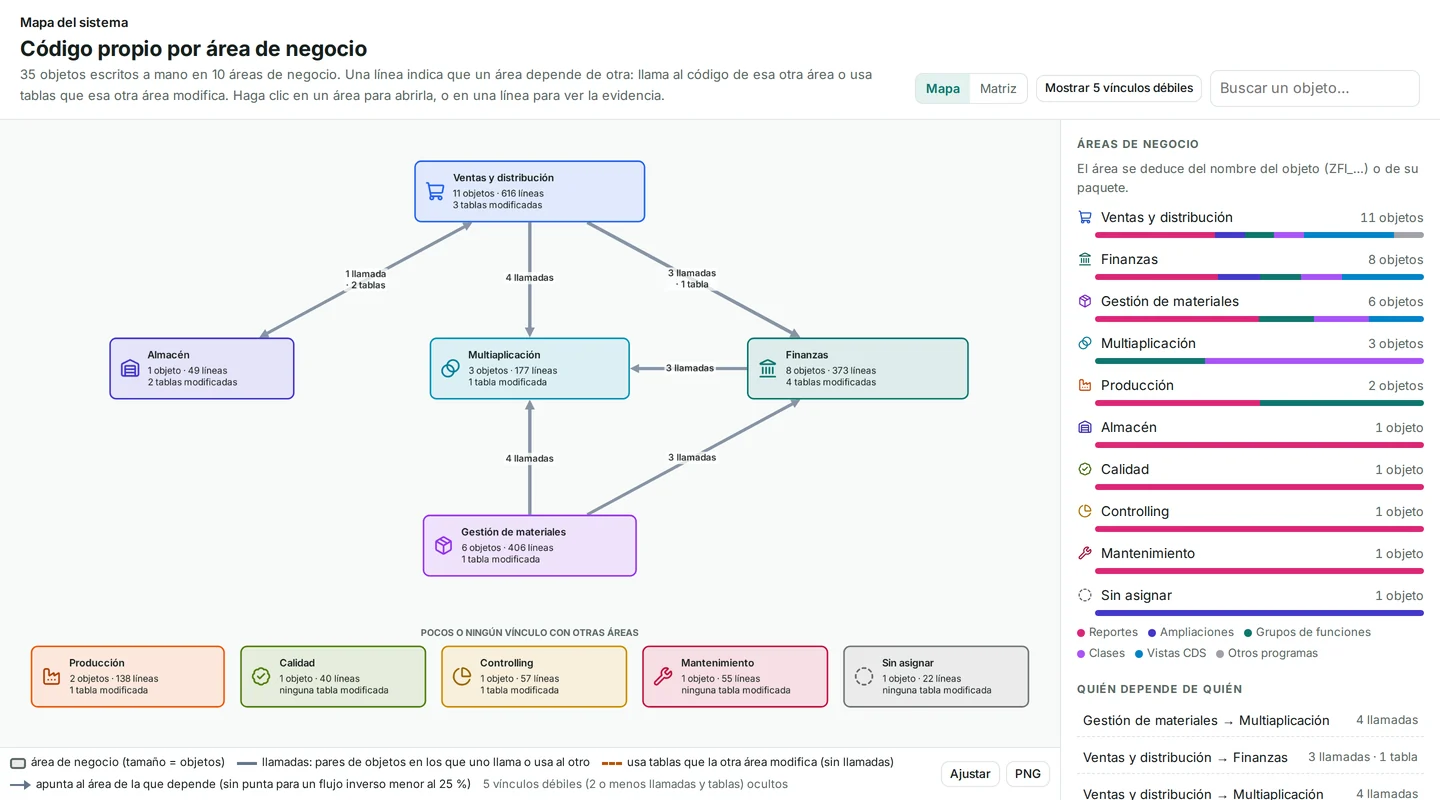
Task: Click the wrench icon beside Mantenimiento in the sidebar list
Action: pyautogui.click(x=1085, y=553)
